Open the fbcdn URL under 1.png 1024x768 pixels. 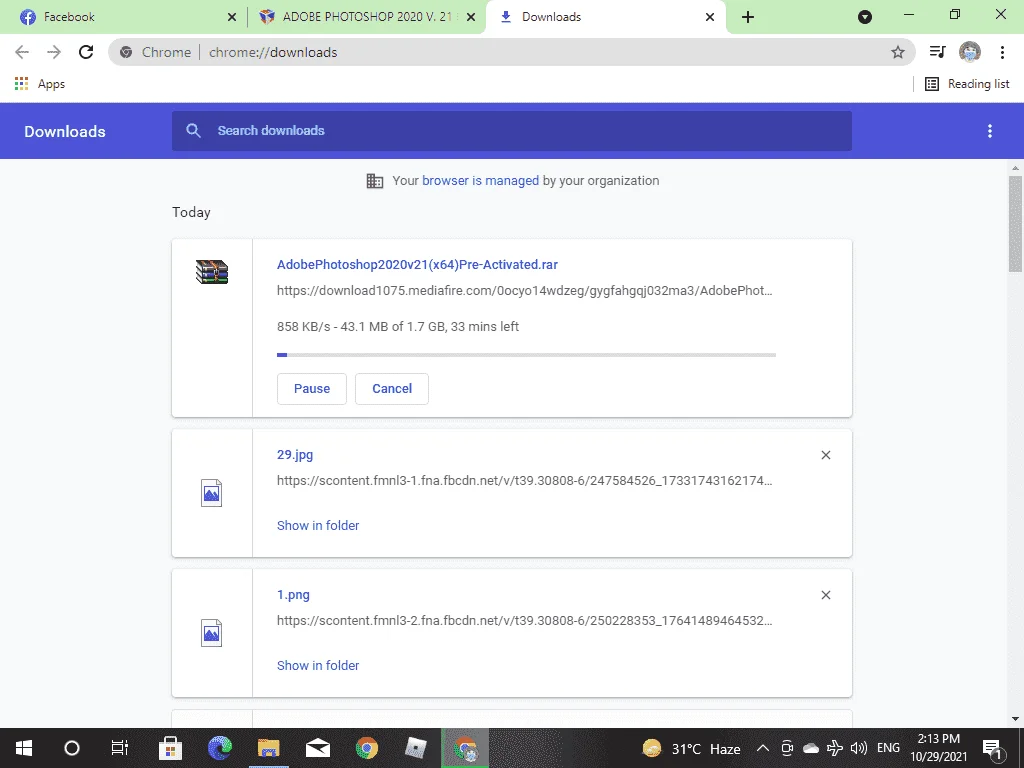click(524, 620)
